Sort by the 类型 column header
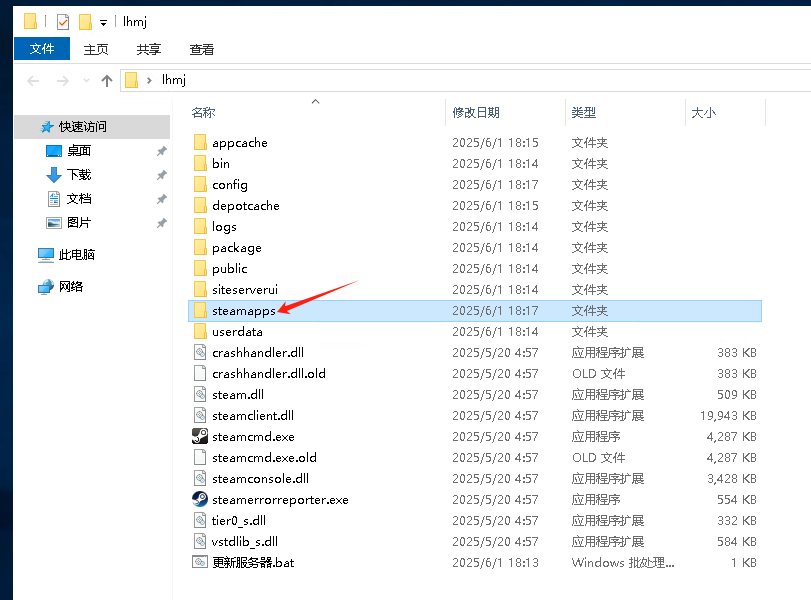 tap(583, 112)
